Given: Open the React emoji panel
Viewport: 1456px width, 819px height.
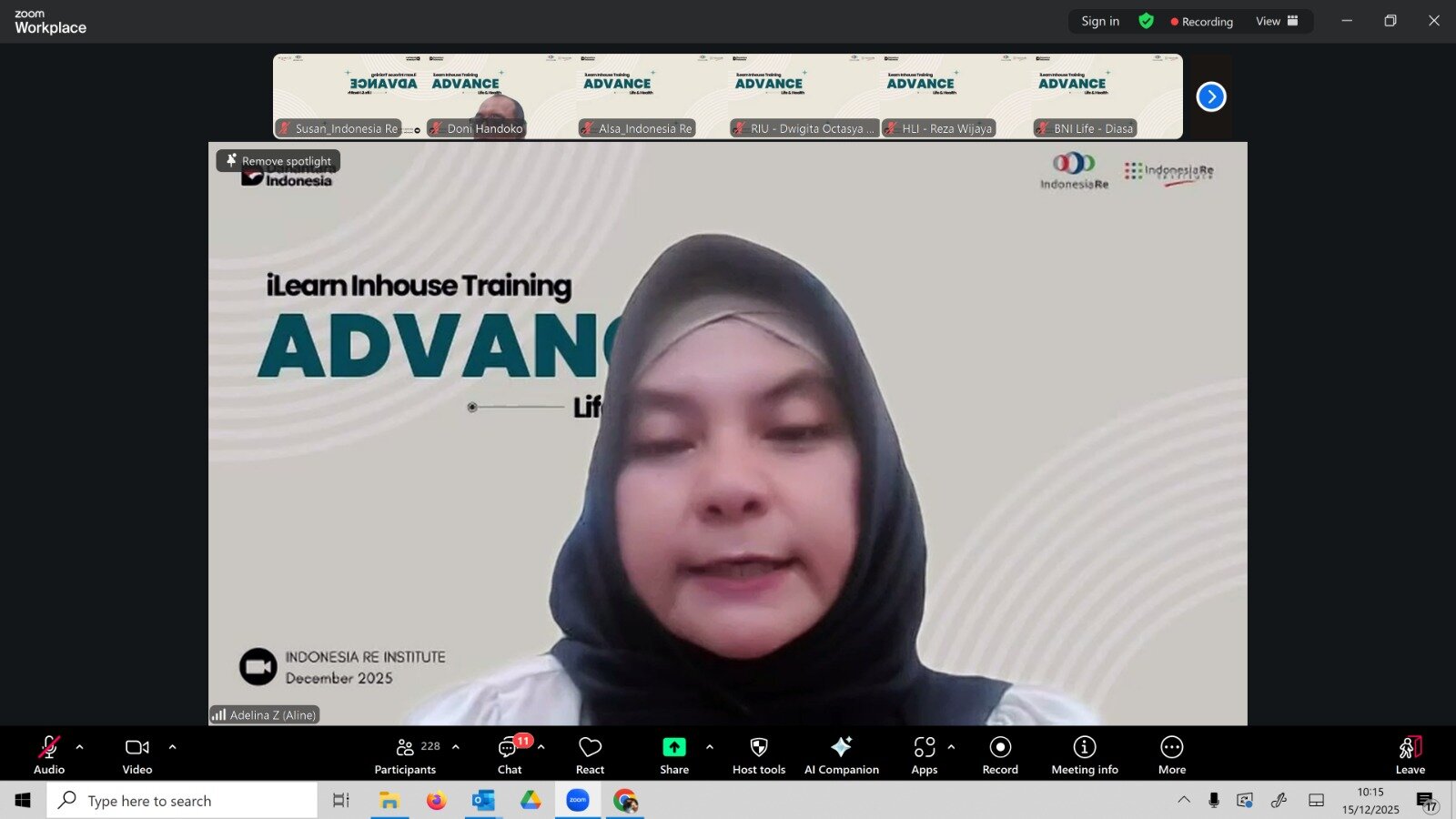Looking at the screenshot, I should 590,754.
